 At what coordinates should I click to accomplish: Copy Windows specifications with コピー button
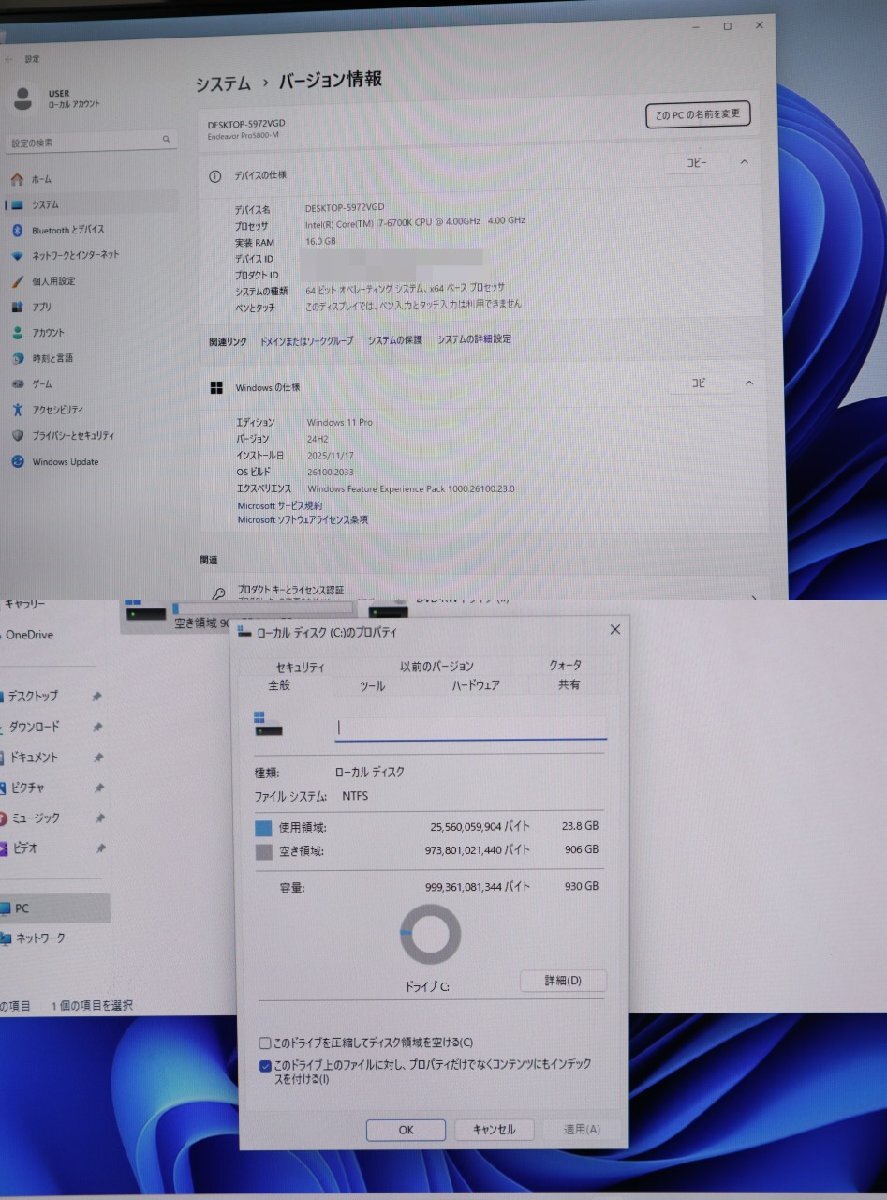[699, 383]
